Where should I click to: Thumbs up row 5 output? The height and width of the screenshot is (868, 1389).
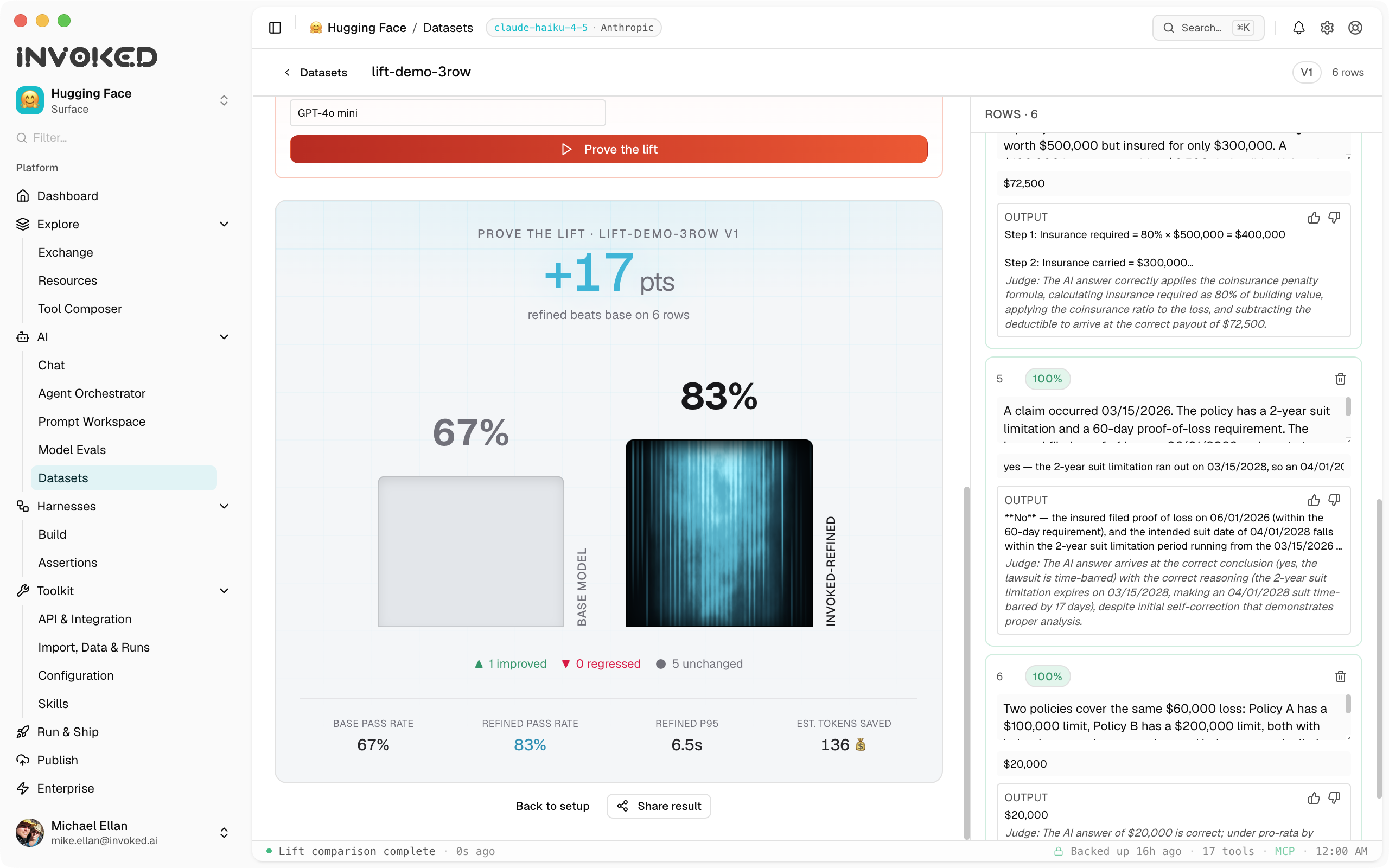tap(1313, 500)
